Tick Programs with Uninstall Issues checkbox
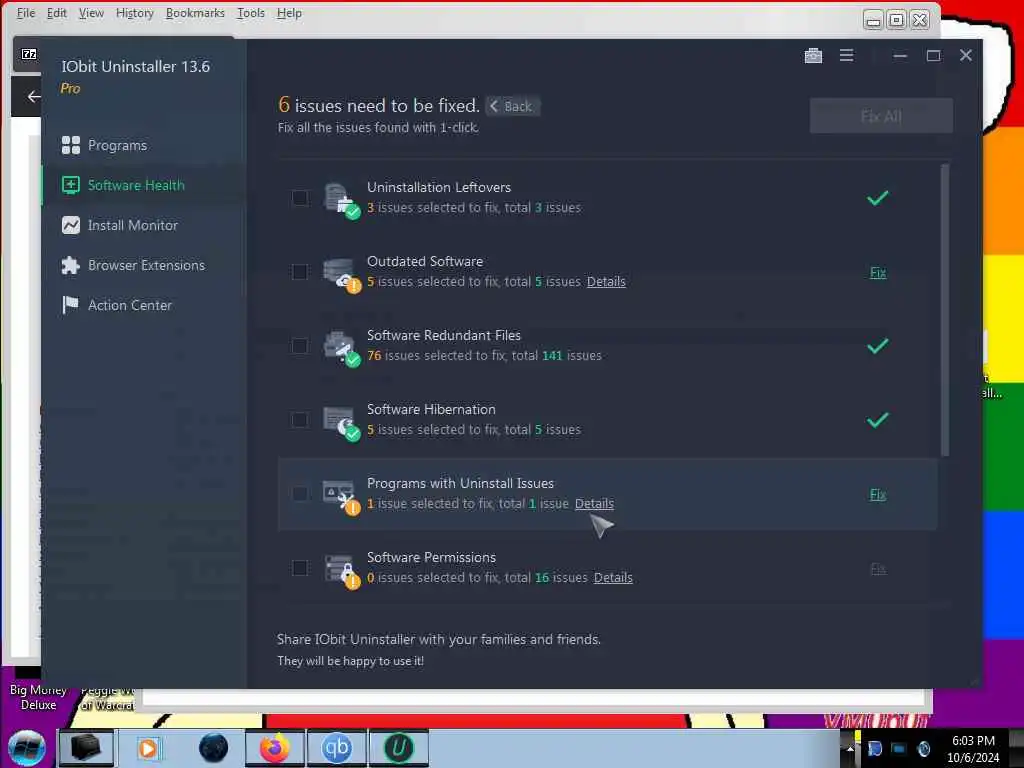The image size is (1024, 768). click(x=300, y=494)
